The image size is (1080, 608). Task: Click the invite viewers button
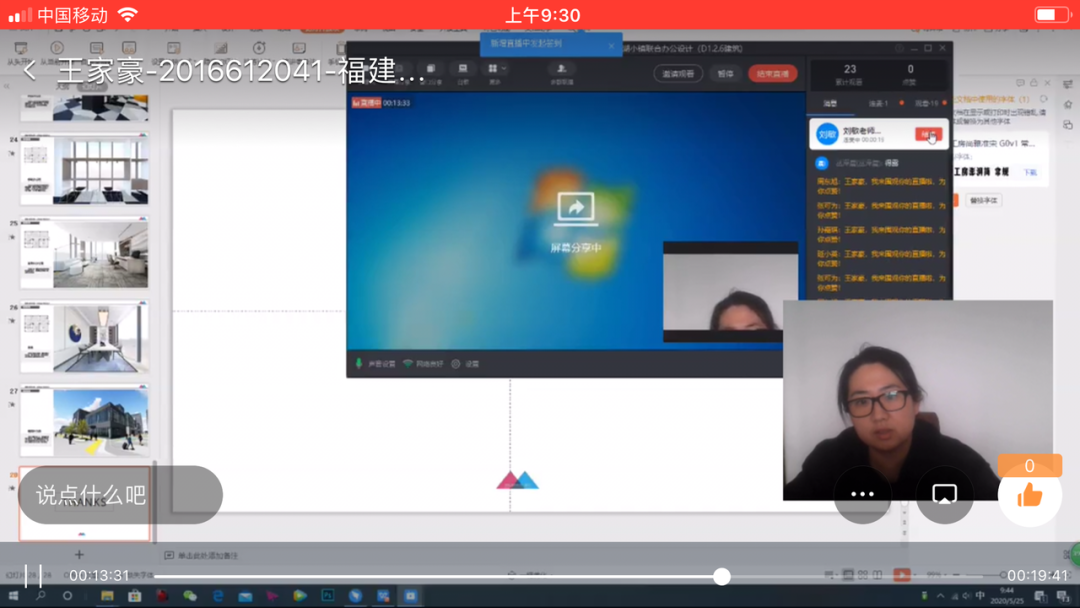(678, 74)
